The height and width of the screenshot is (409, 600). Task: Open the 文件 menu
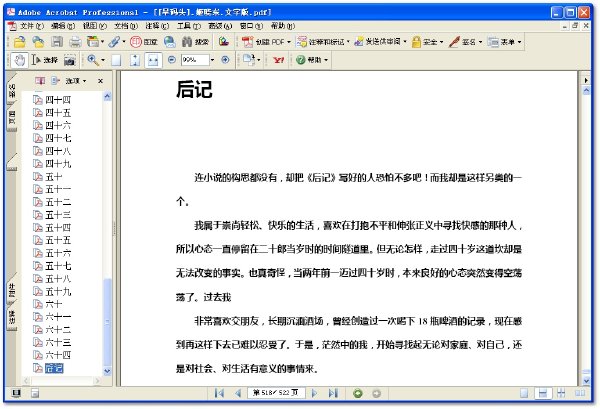(31, 26)
